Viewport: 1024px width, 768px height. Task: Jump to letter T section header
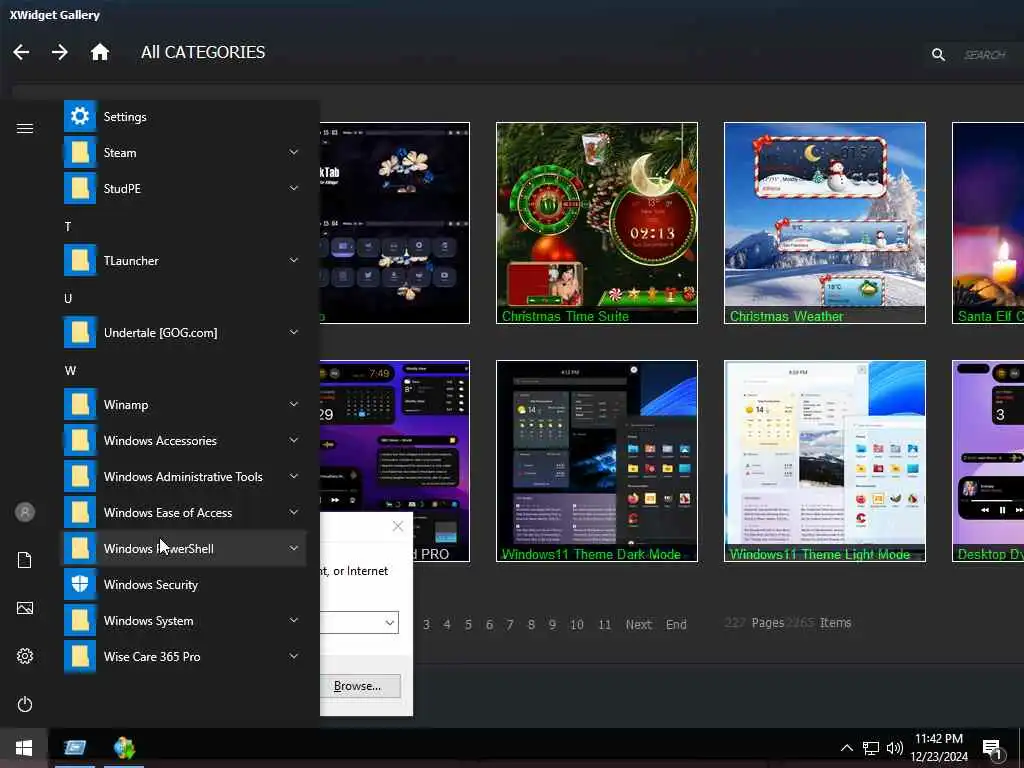pos(68,227)
